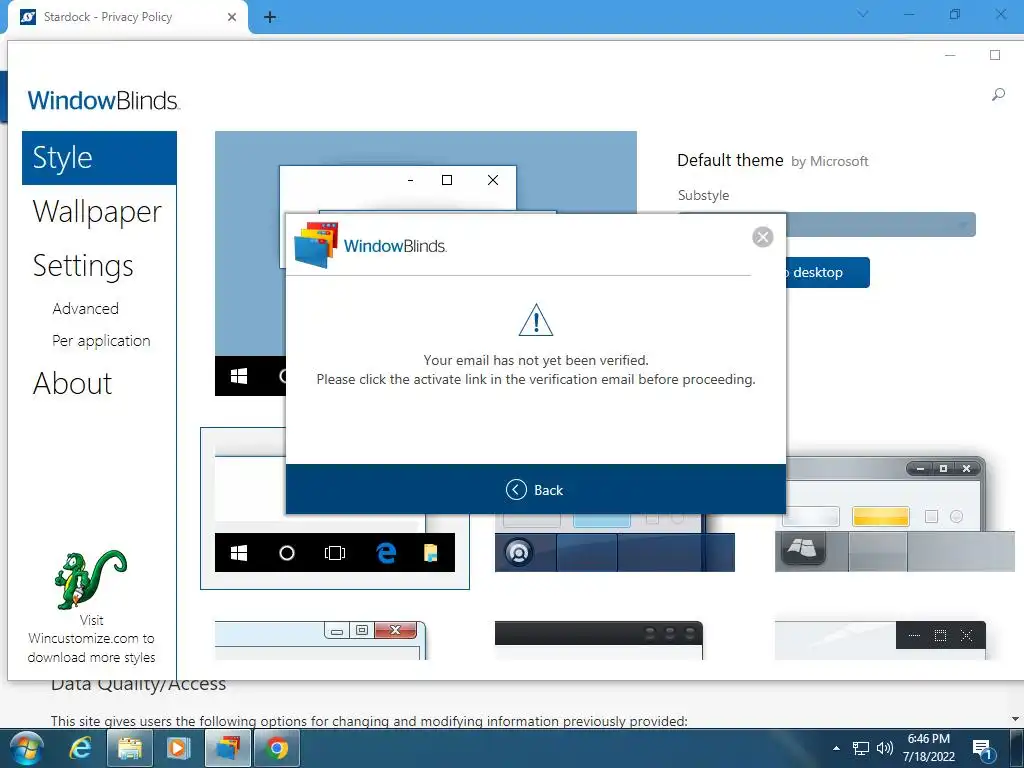
Task: Click the network status tray icon
Action: pyautogui.click(x=861, y=748)
